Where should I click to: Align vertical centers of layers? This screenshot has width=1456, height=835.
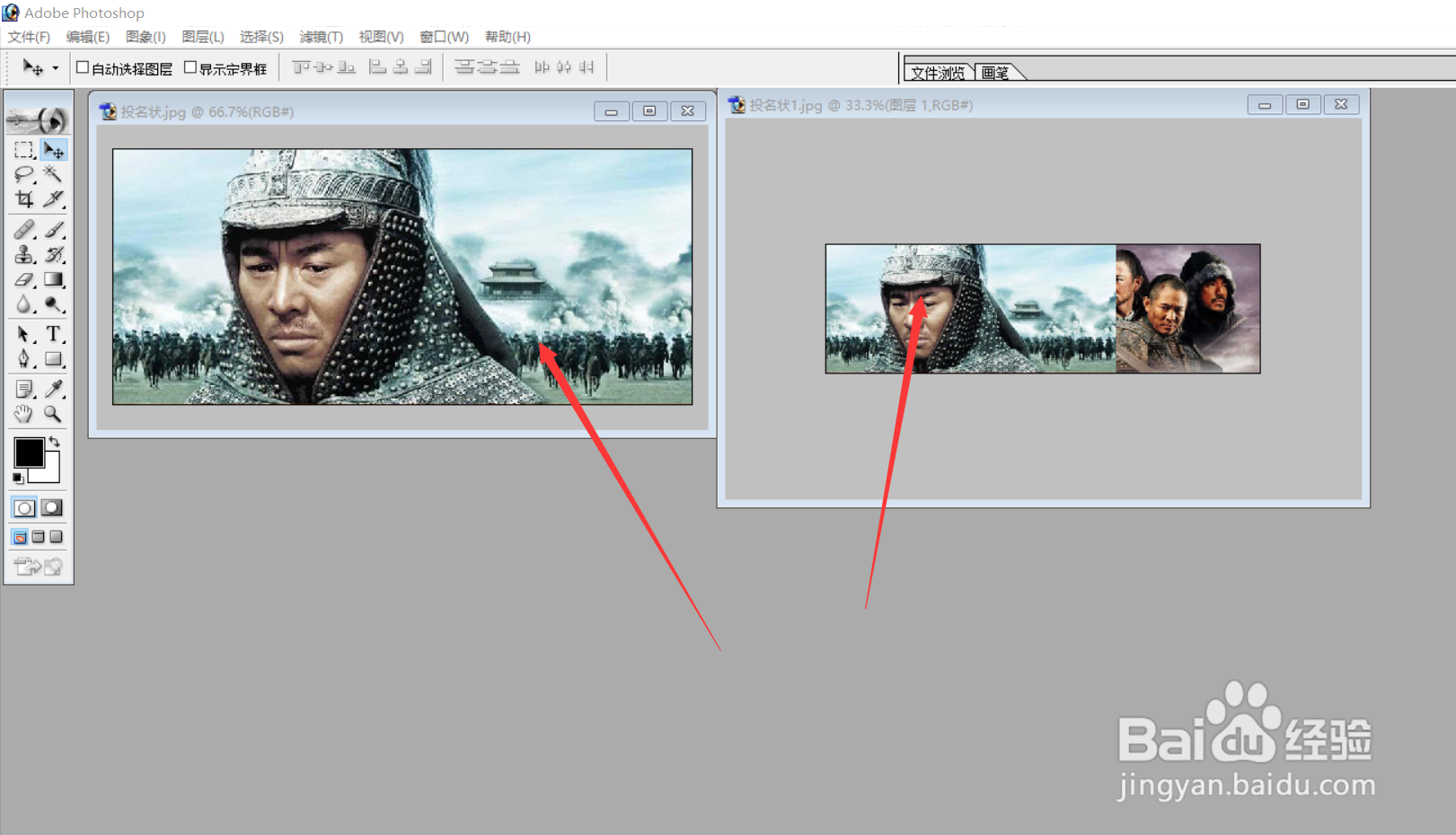point(324,67)
